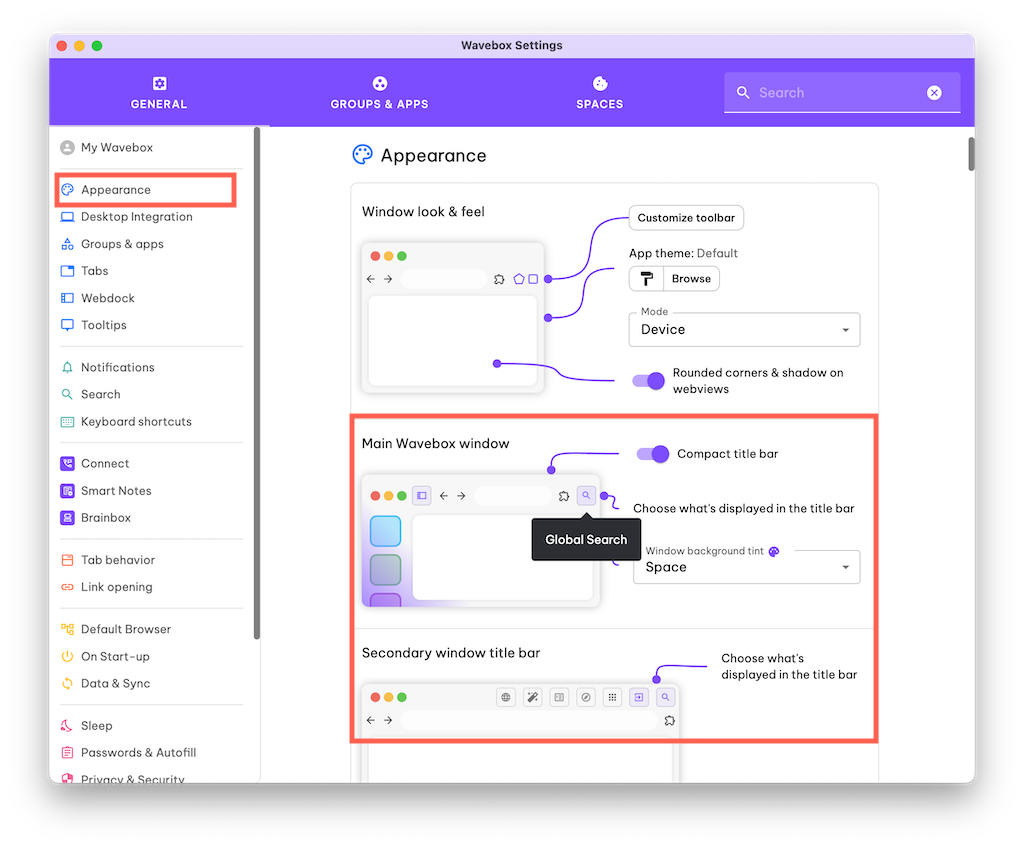Click the gray-green space tile in preview
This screenshot has width=1024, height=848.
pyautogui.click(x=385, y=570)
